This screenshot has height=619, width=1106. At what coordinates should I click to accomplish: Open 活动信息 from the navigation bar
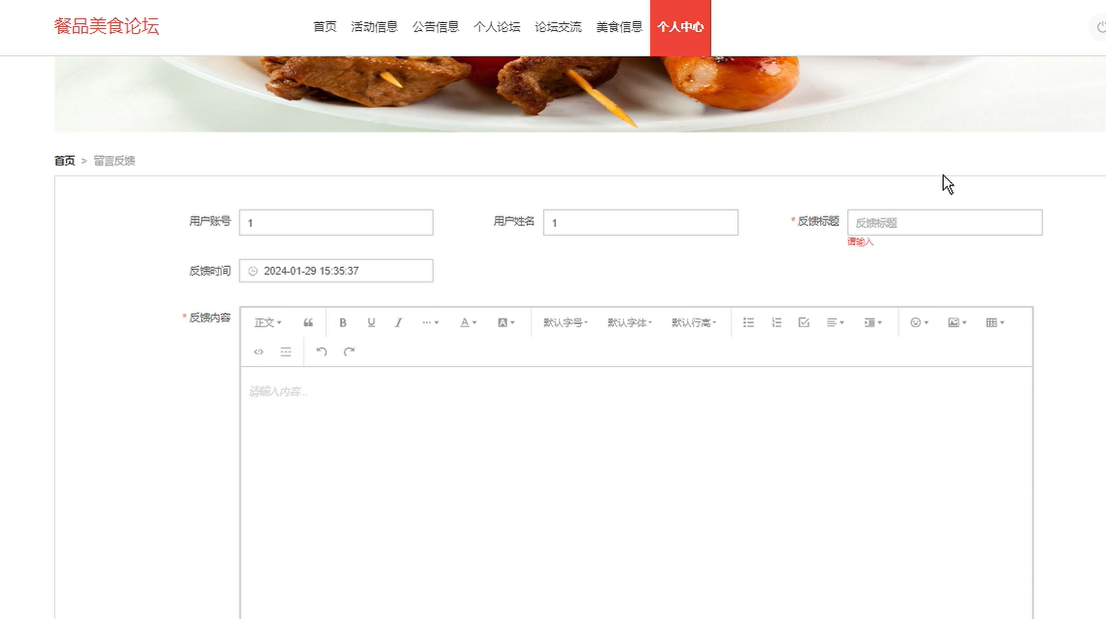pos(374,27)
